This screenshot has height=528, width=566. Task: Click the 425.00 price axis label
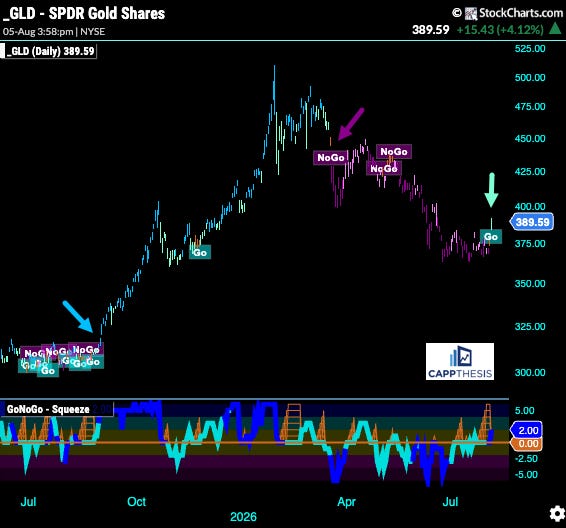tap(530, 171)
